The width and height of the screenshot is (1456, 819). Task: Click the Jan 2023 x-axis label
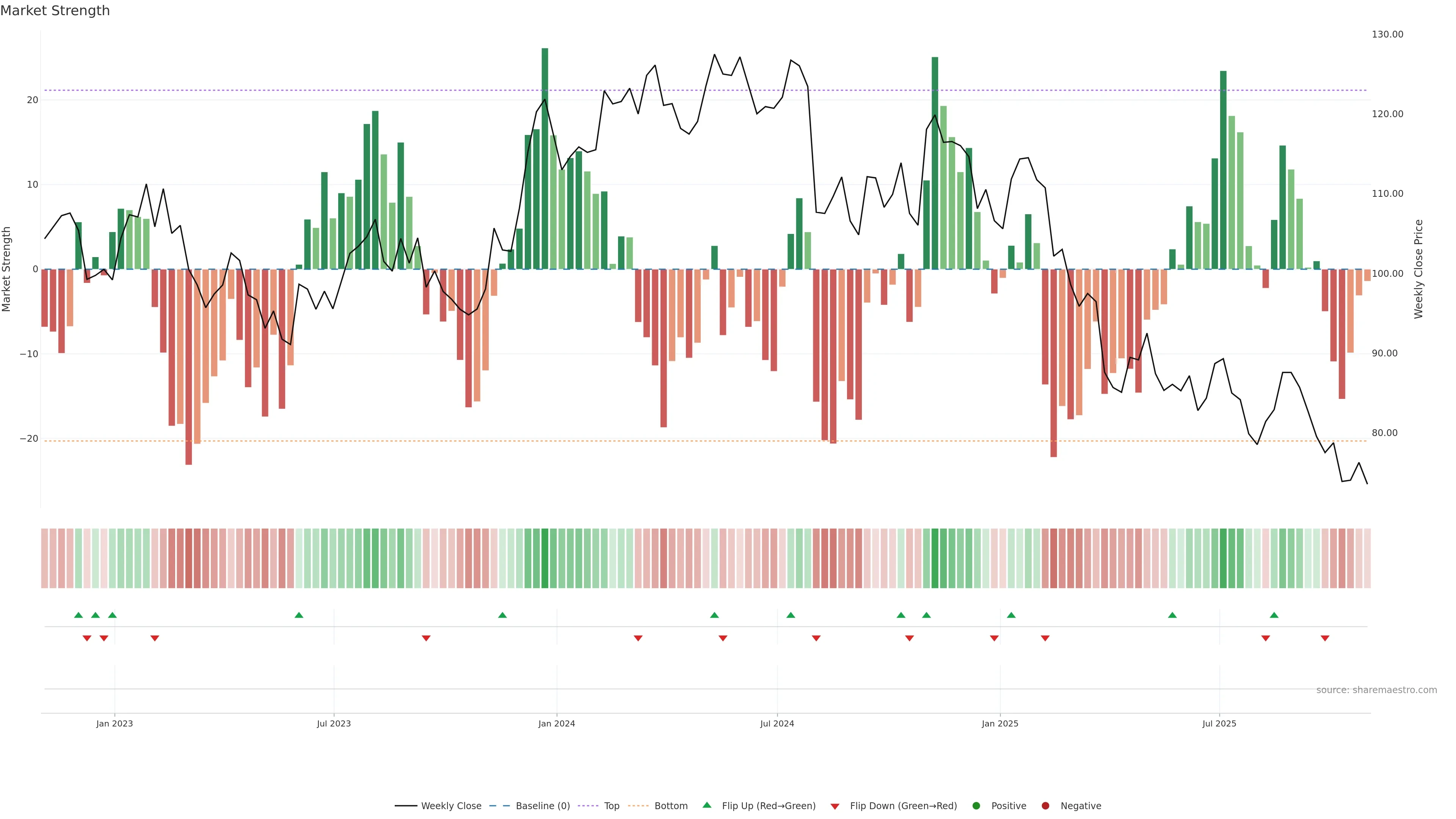[x=114, y=723]
